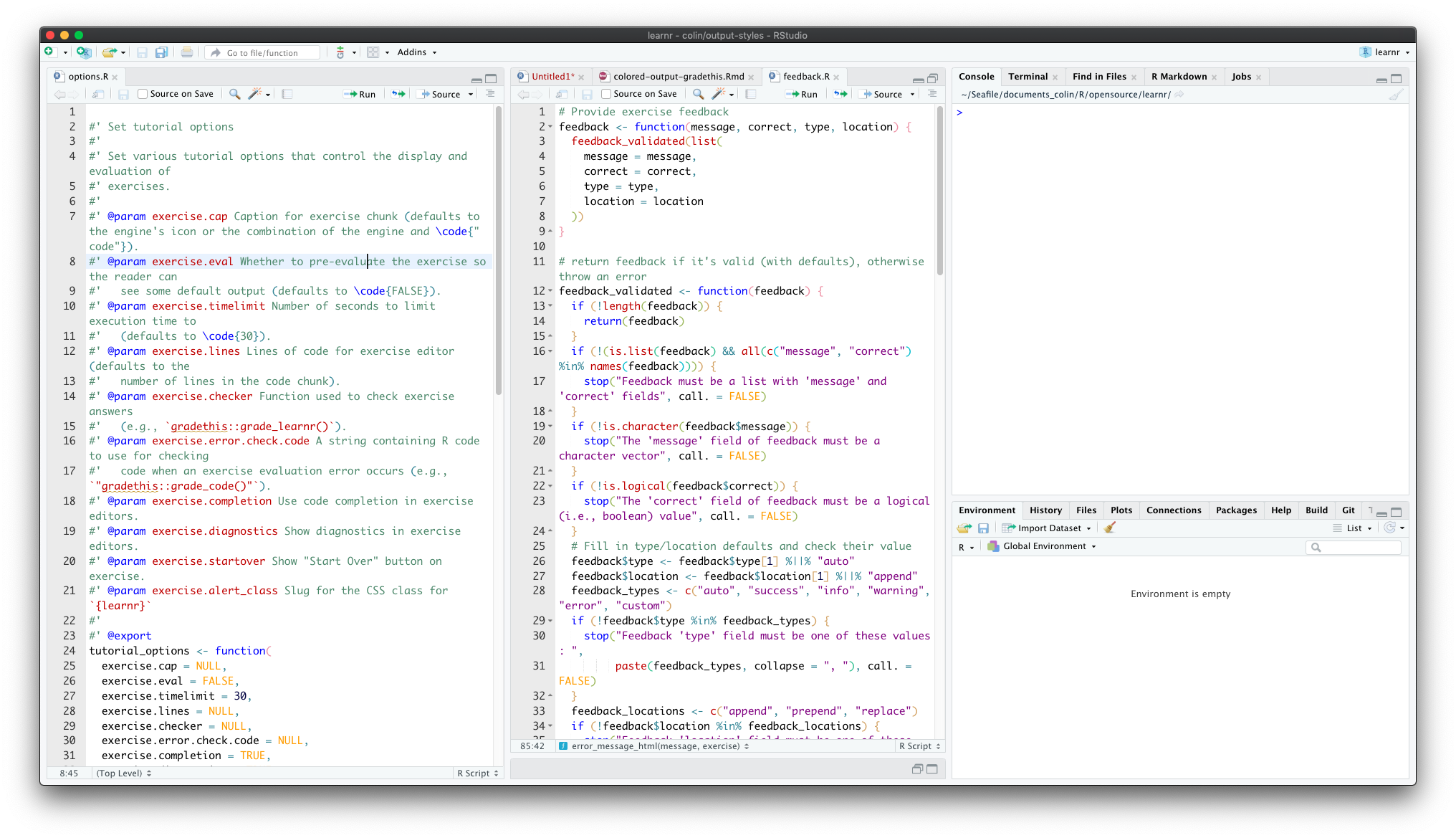
Task: Open find and replace in options.R
Action: [x=234, y=94]
